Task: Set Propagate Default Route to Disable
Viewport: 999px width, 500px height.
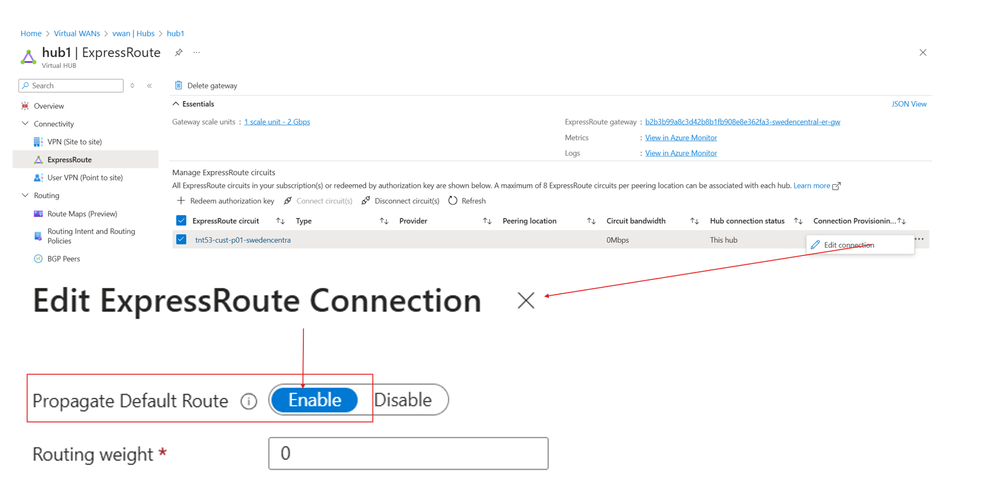Action: 403,400
